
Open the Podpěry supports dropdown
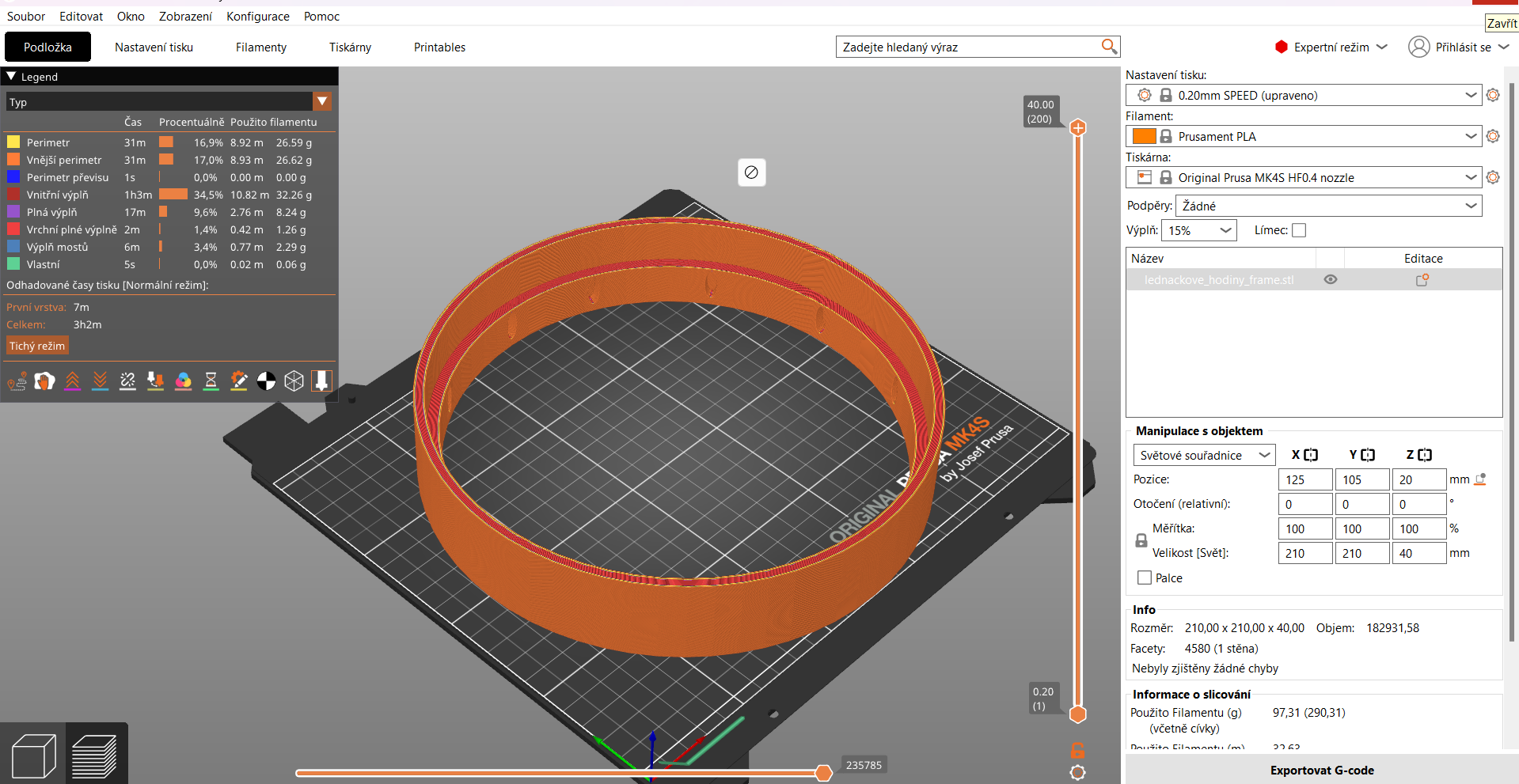[1329, 206]
